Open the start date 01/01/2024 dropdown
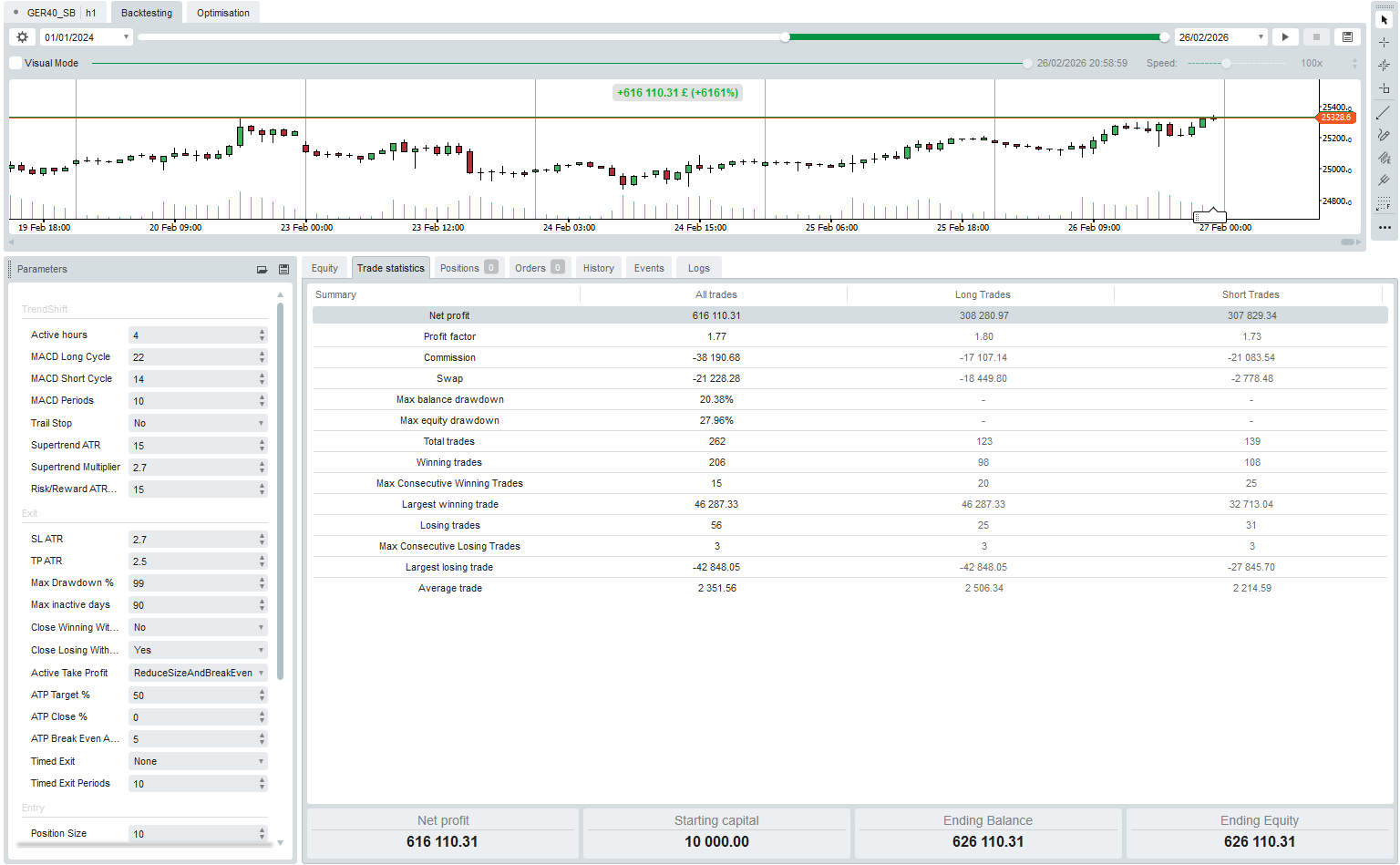The image size is (1400, 865). click(x=126, y=37)
